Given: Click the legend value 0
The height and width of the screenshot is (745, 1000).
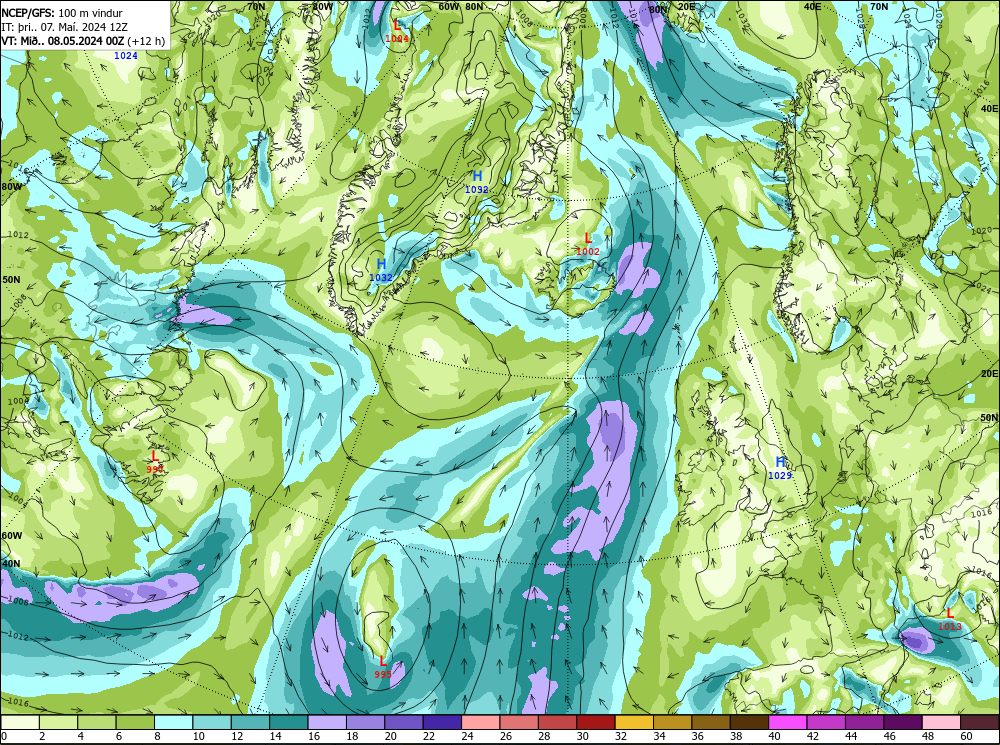Looking at the screenshot, I should coord(4,737).
